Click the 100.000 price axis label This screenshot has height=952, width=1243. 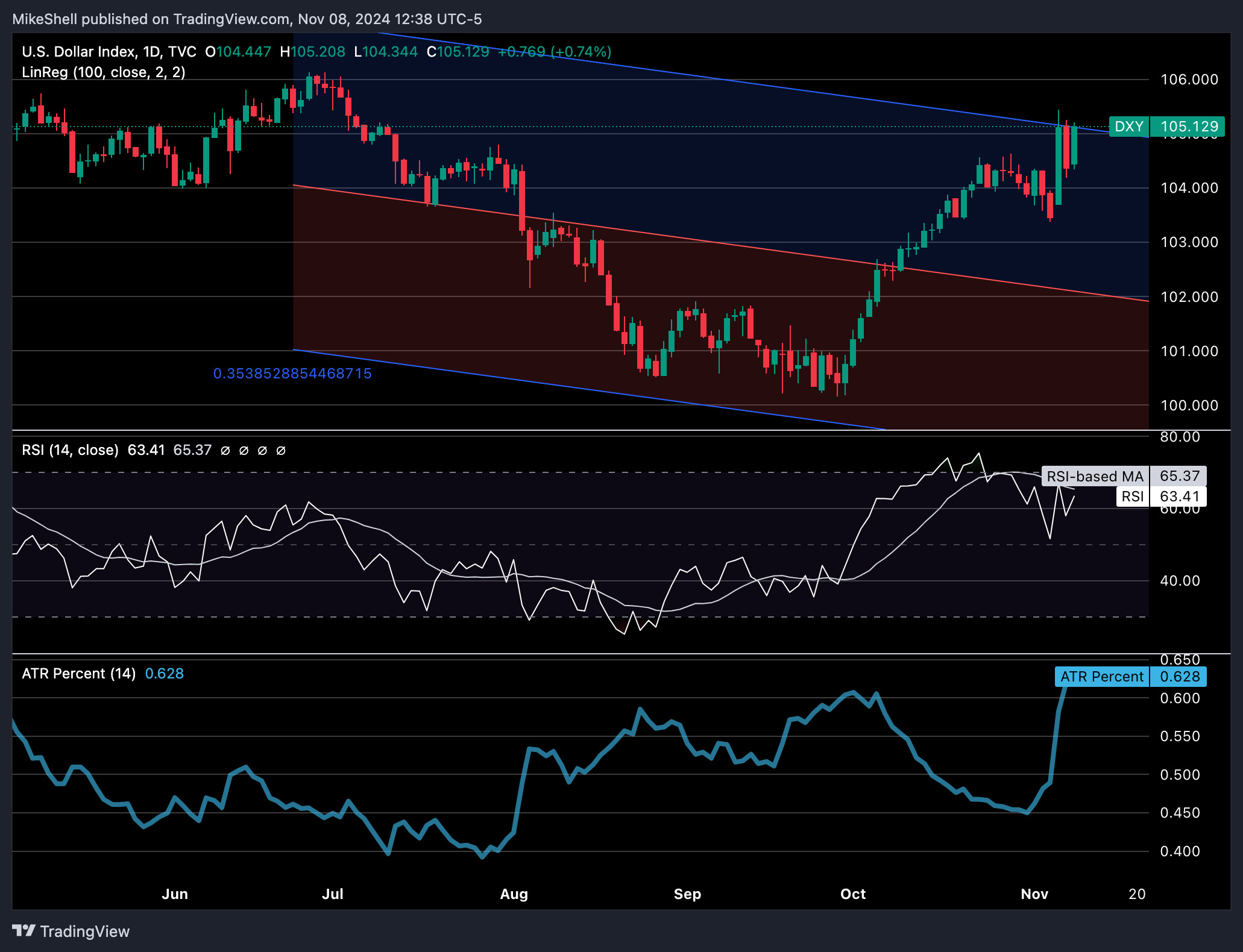click(1189, 406)
